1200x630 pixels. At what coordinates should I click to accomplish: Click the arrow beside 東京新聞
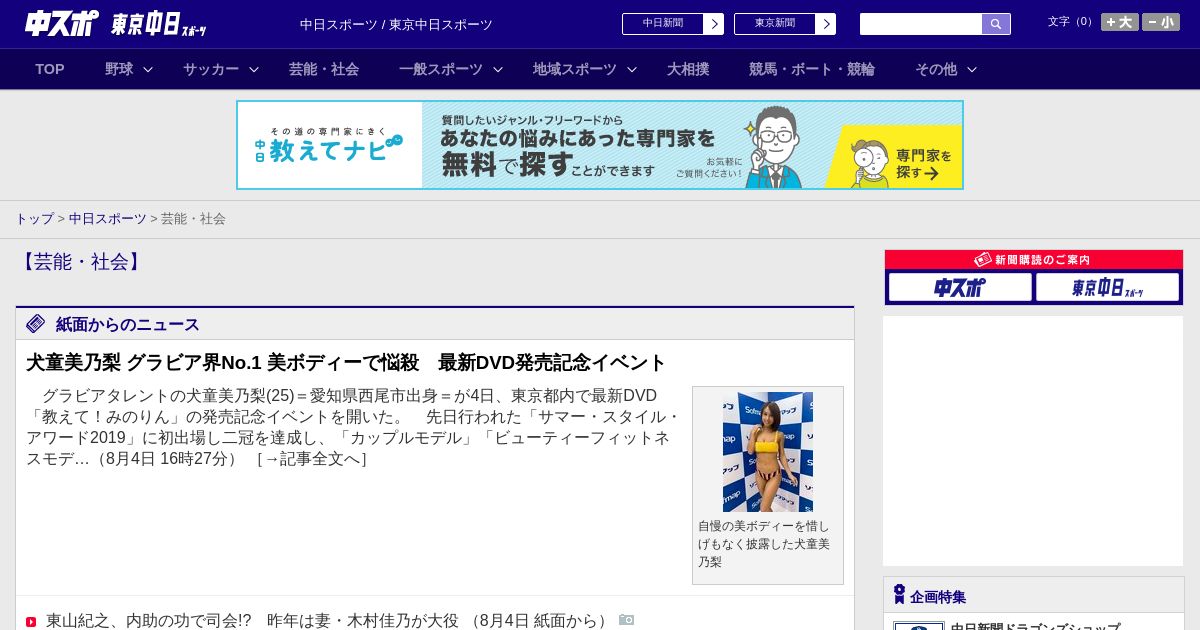tap(826, 24)
